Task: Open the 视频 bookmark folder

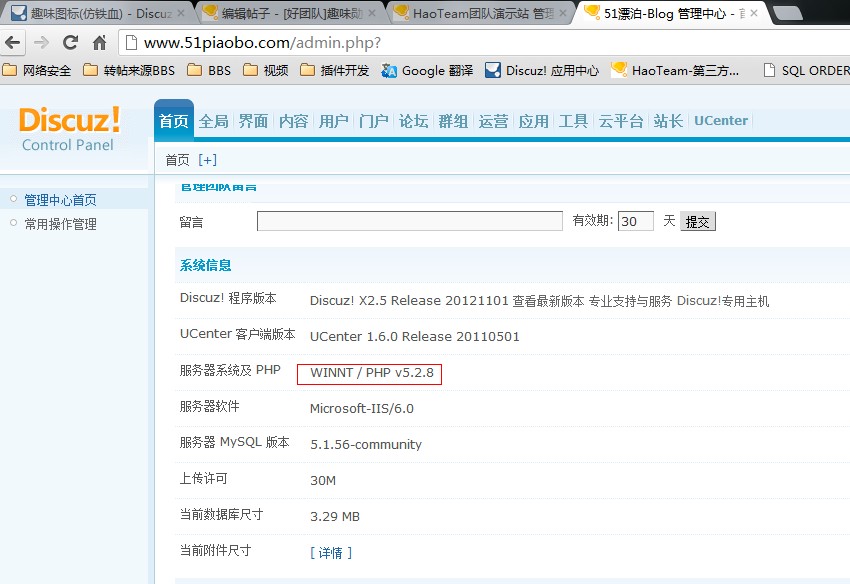Action: 266,70
